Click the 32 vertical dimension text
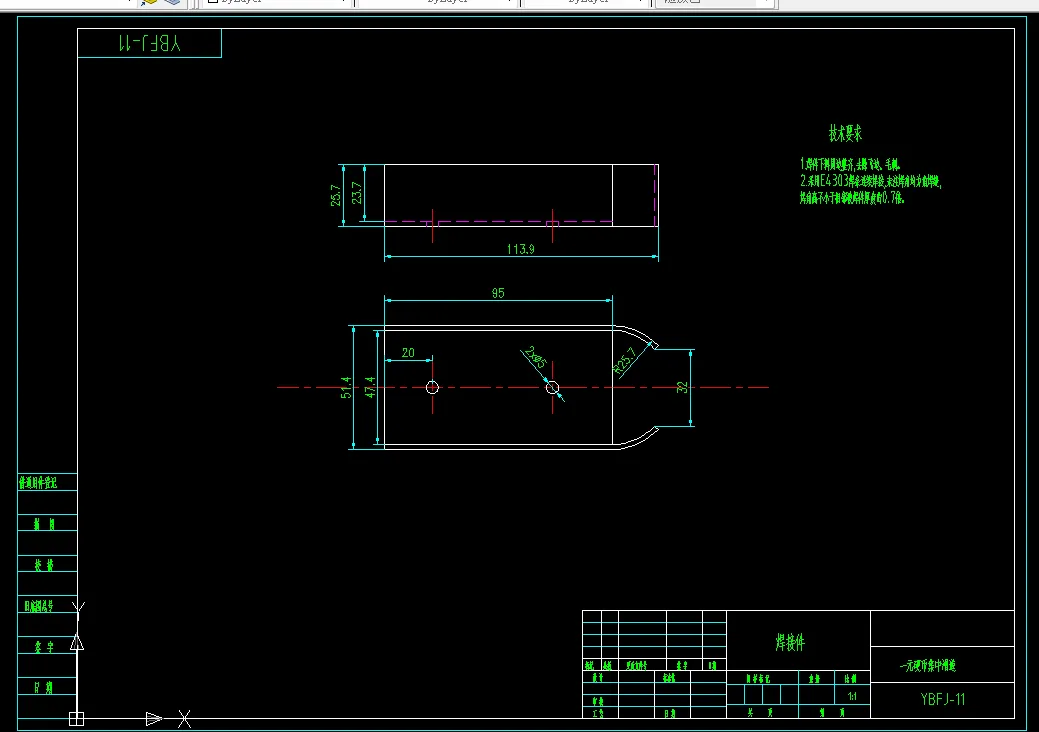1039x732 pixels. (682, 388)
